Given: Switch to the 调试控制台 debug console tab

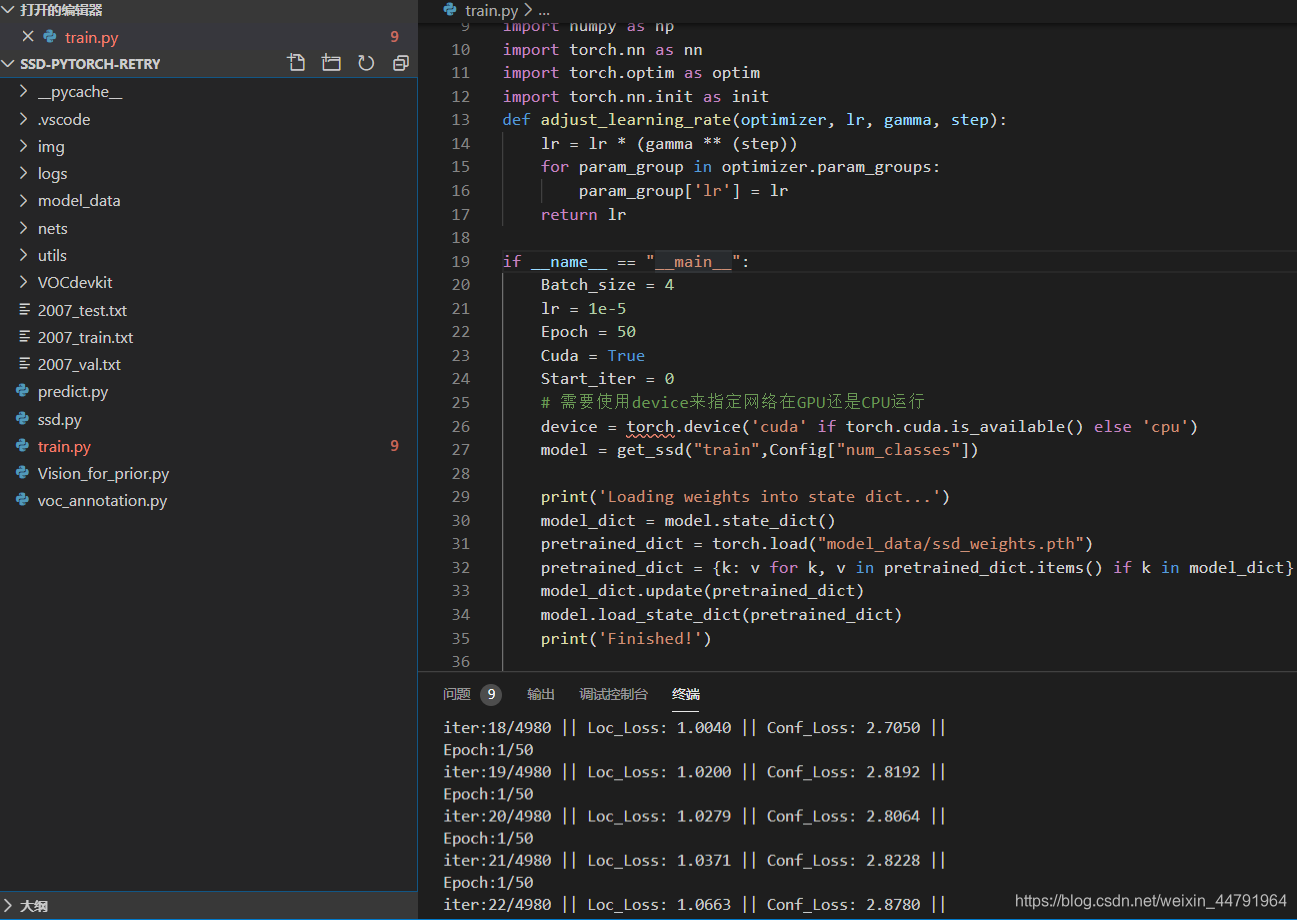Looking at the screenshot, I should point(613,694).
